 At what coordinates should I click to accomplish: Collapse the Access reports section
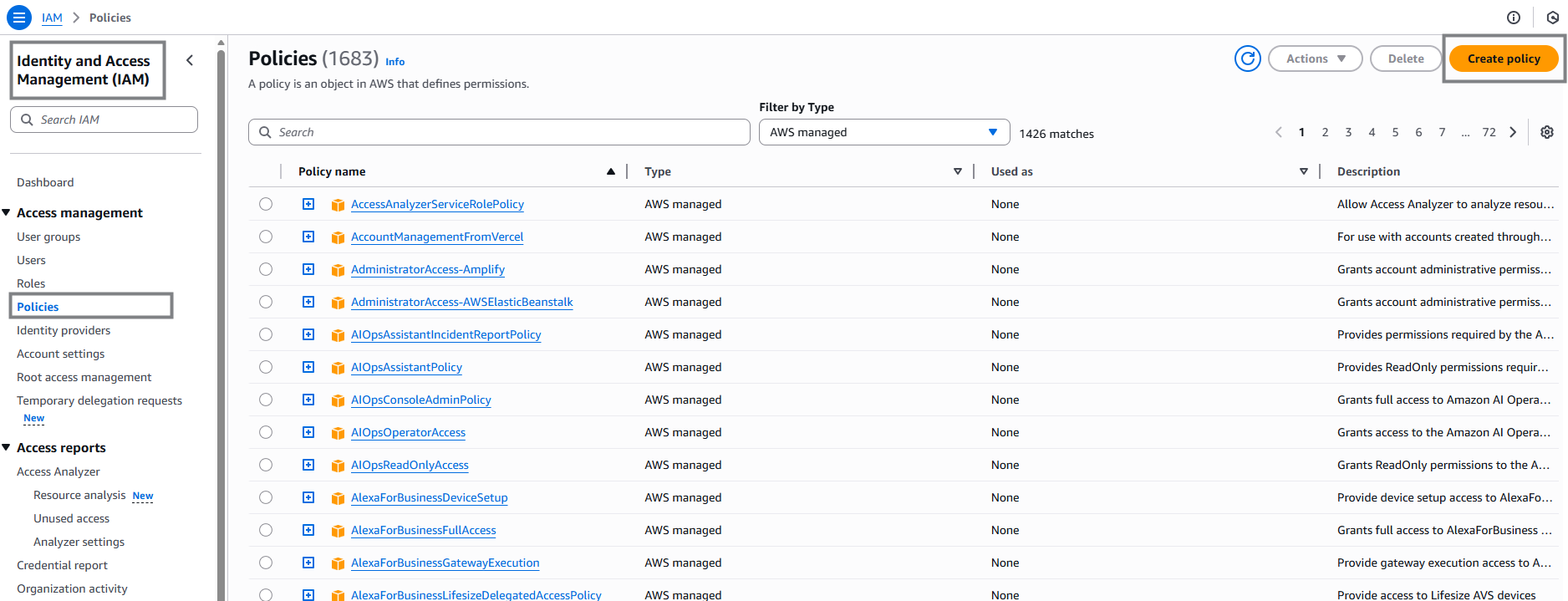(x=7, y=447)
